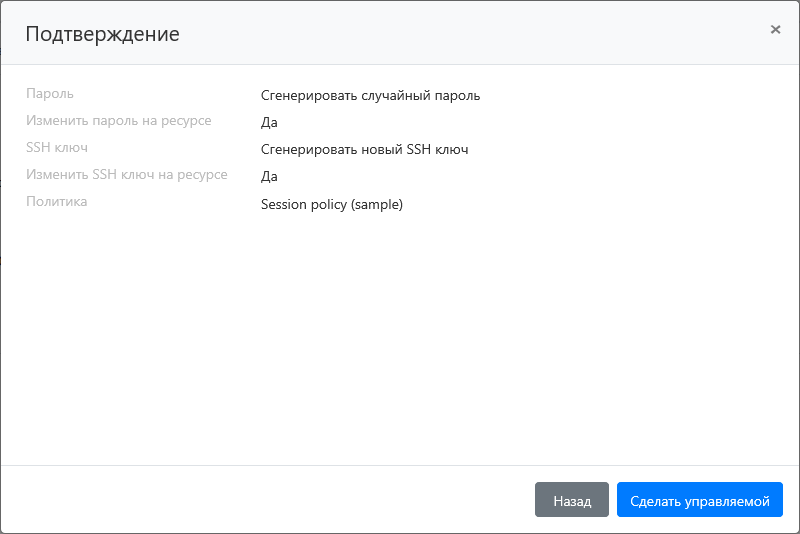Click the SSH ключ field label

tap(57, 148)
